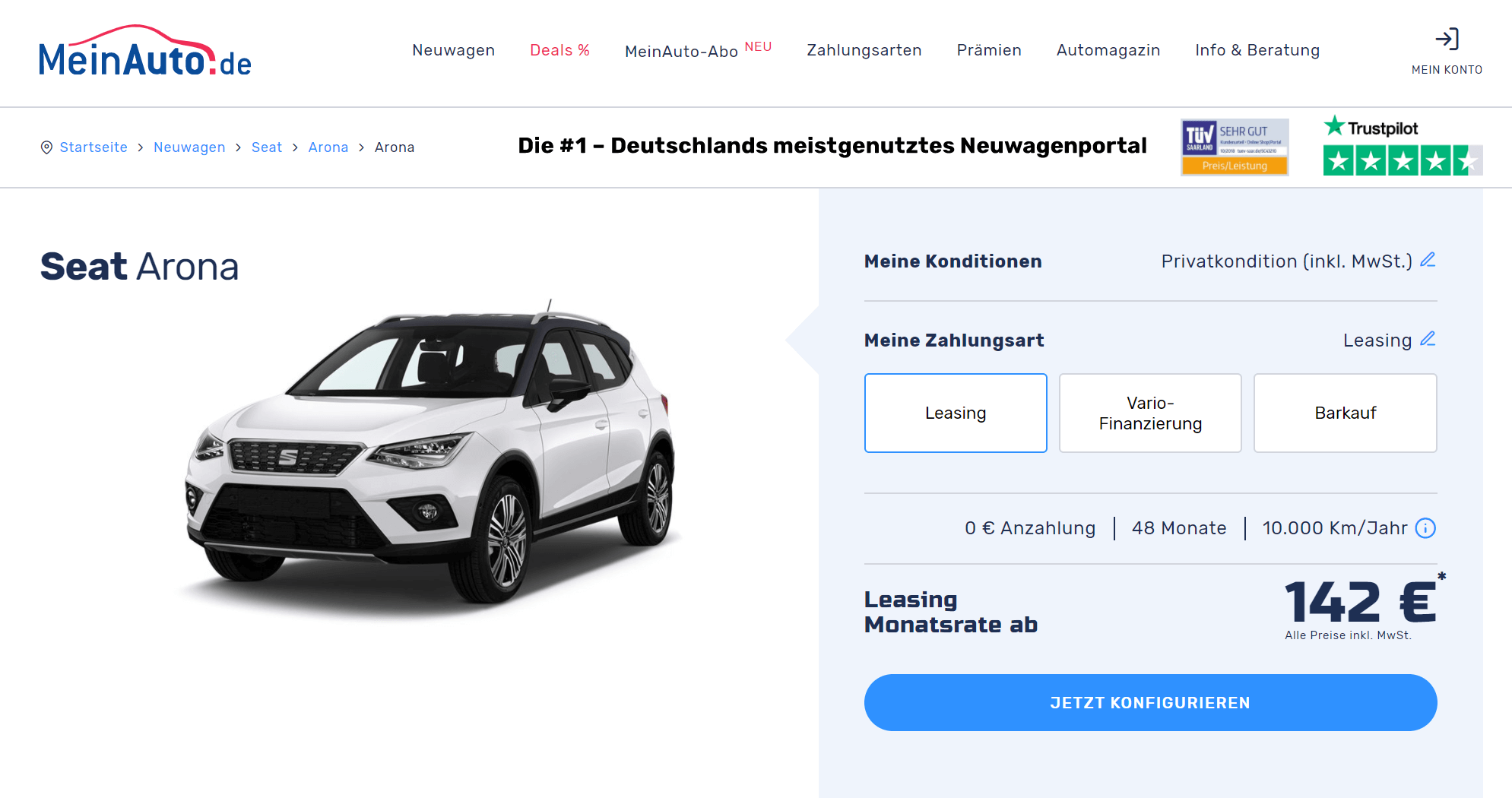Screen dimensions: 1512x798
Task: Open the Neuwagen menu
Action: point(453,50)
